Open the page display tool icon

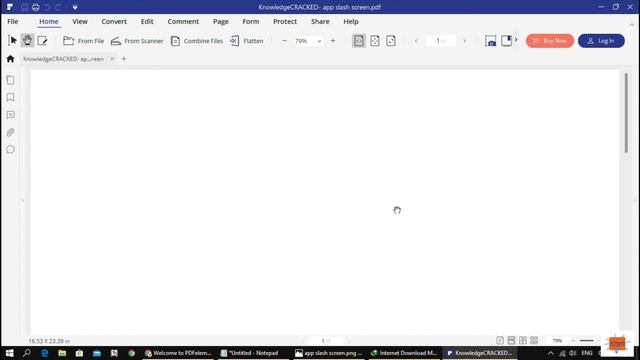[x=507, y=41]
